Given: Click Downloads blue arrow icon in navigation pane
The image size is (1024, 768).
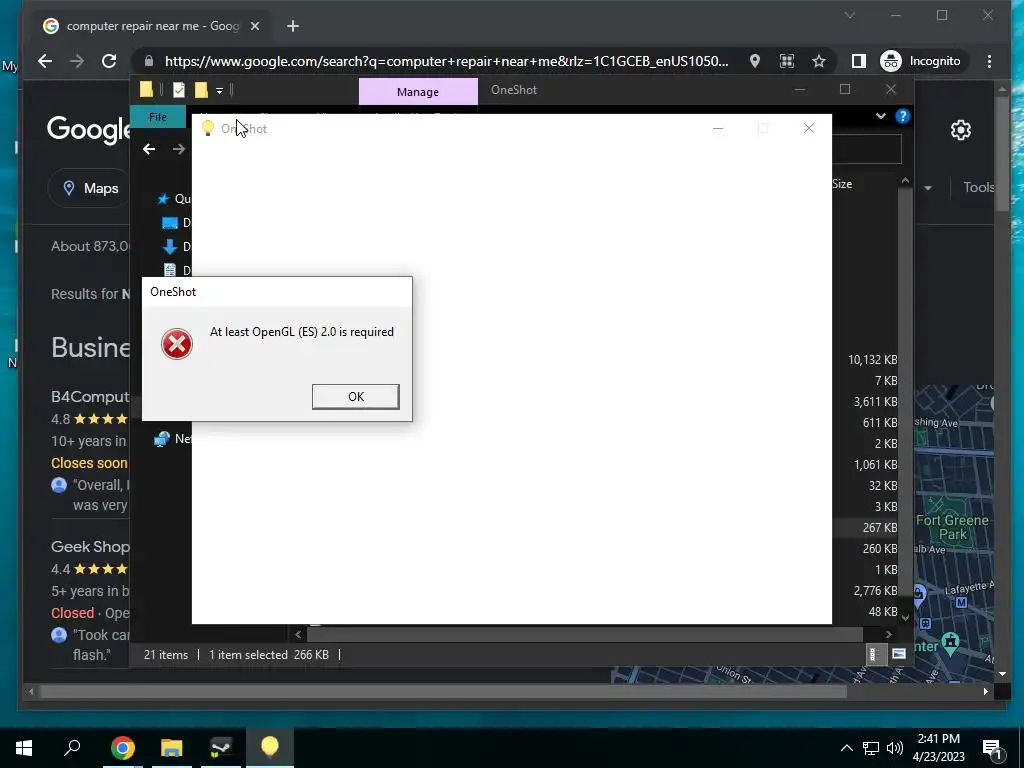Looking at the screenshot, I should [170, 247].
